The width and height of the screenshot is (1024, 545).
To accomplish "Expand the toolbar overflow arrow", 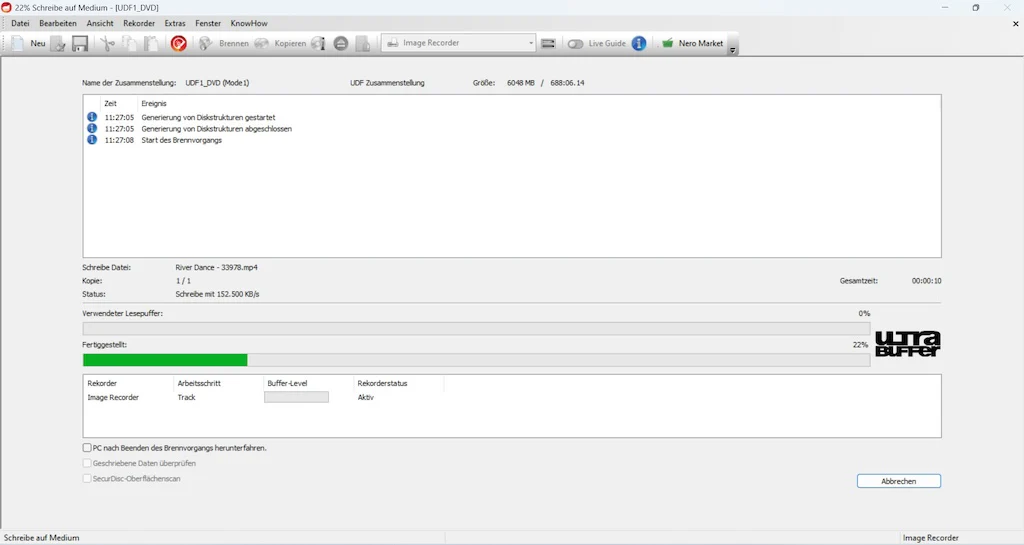I will pyautogui.click(x=732, y=50).
